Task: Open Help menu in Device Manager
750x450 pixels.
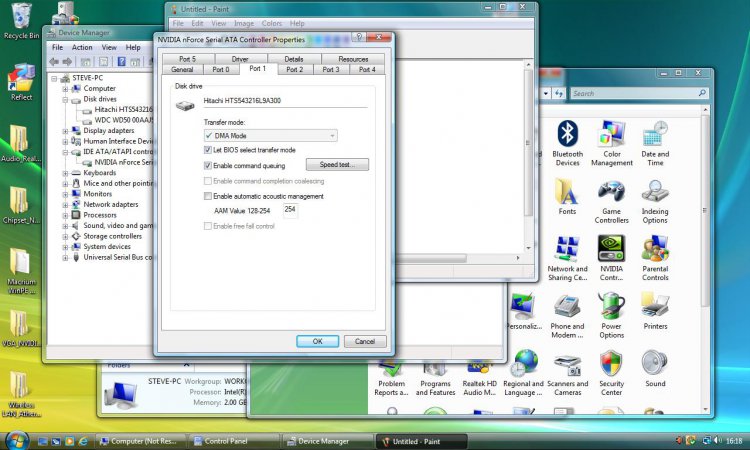Action: (x=133, y=47)
